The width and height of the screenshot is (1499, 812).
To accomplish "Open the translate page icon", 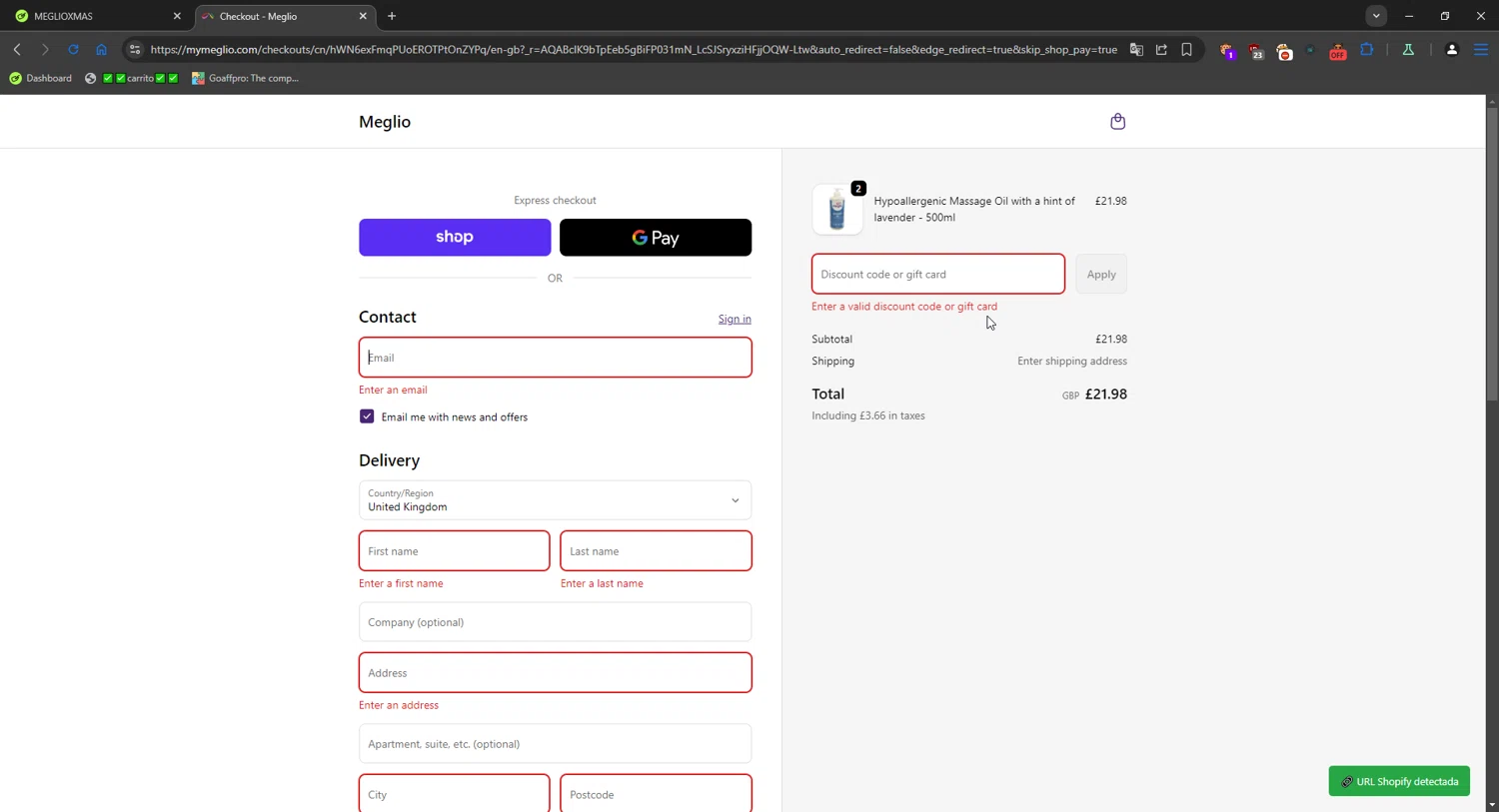I will (x=1136, y=49).
